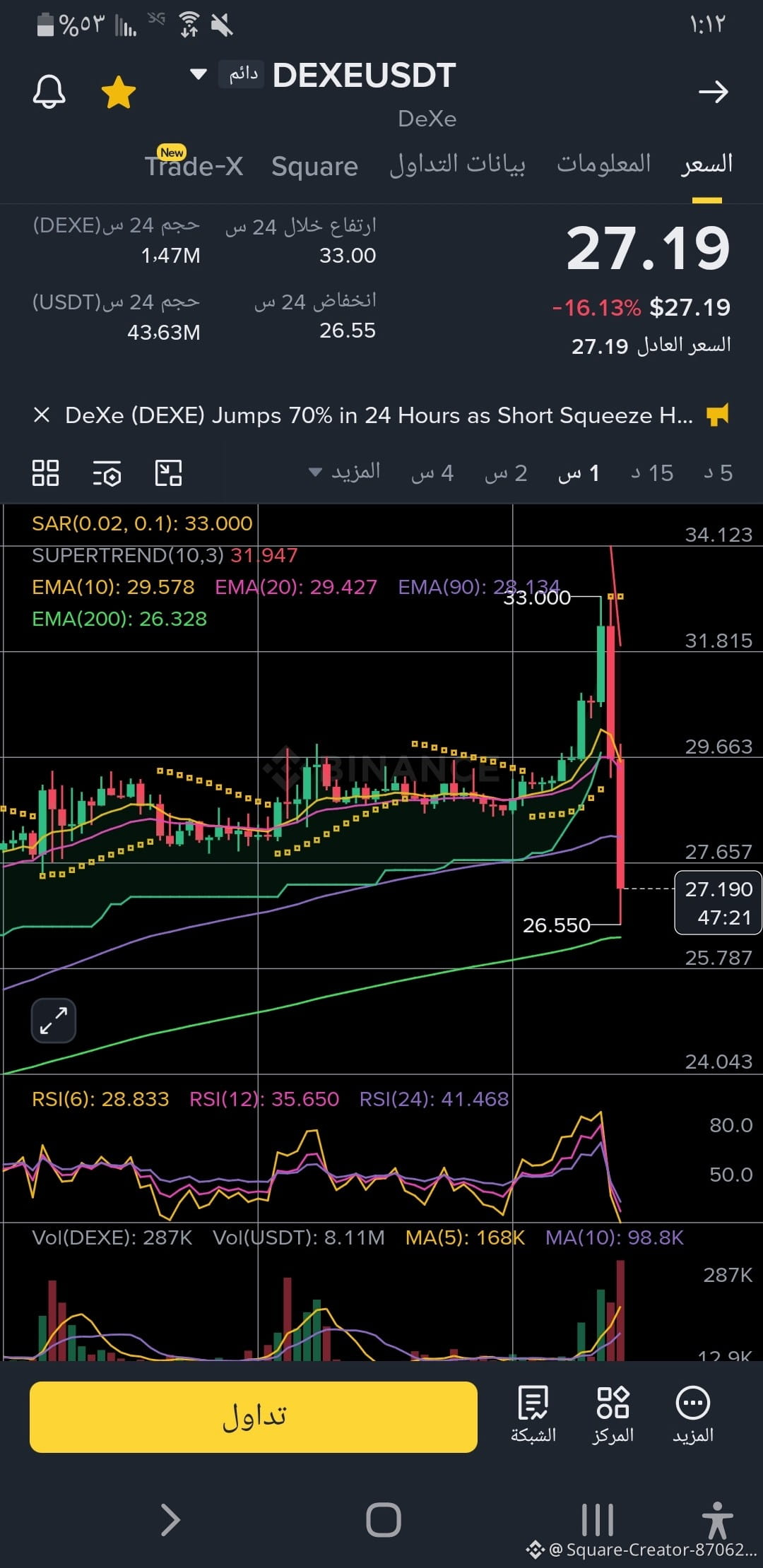Switch to the Square tab
763x1568 pixels.
(x=314, y=167)
